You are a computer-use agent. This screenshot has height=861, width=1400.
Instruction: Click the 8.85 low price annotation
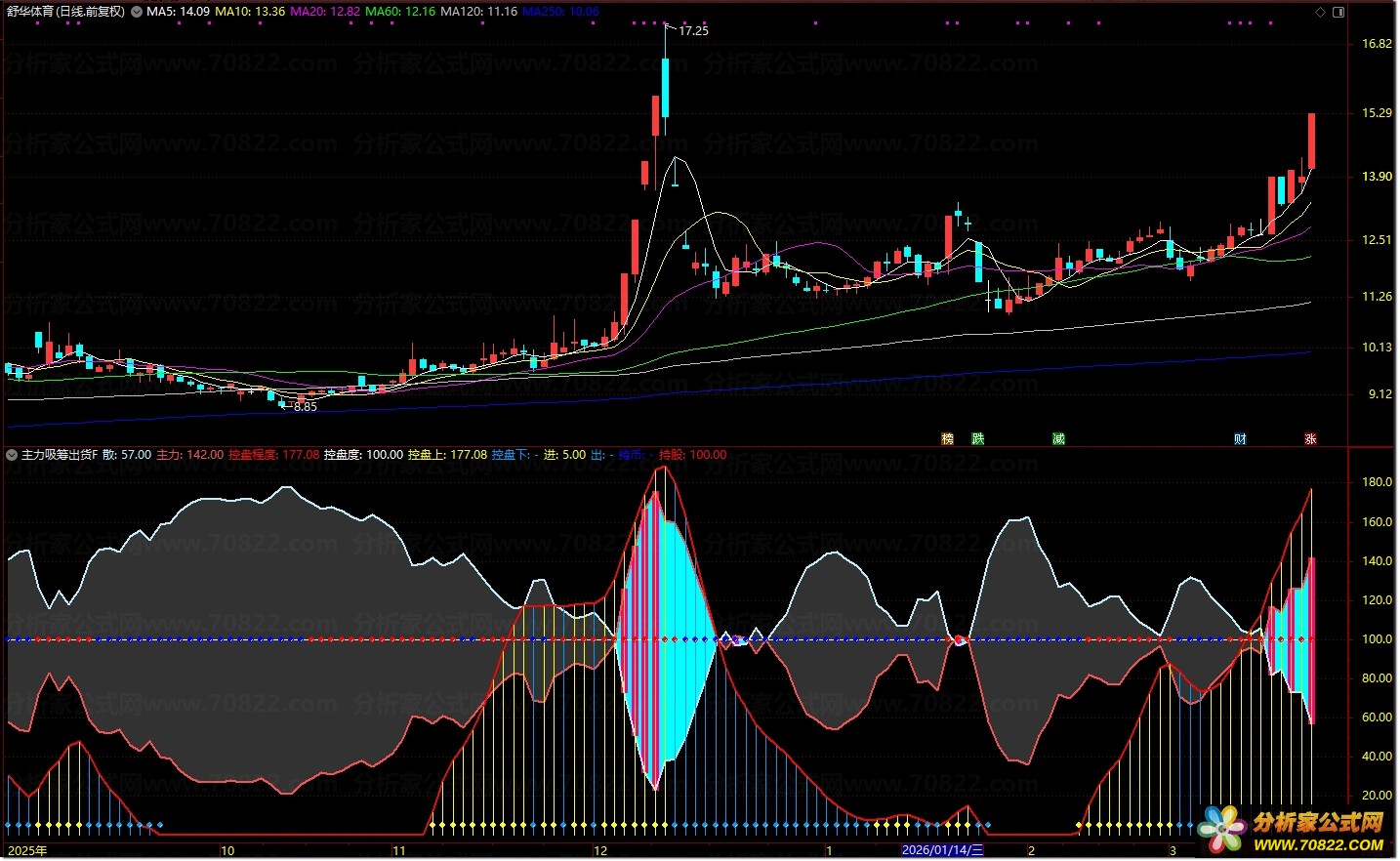click(x=306, y=407)
